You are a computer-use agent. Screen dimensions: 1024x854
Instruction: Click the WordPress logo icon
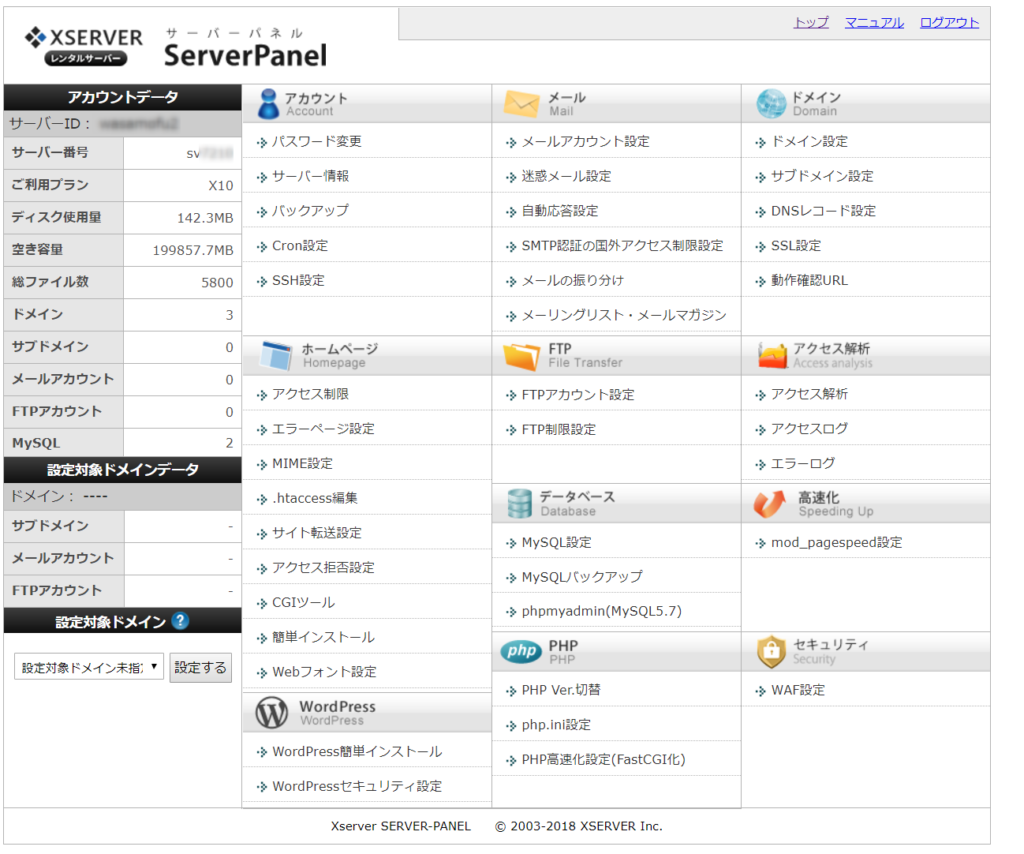tap(272, 712)
